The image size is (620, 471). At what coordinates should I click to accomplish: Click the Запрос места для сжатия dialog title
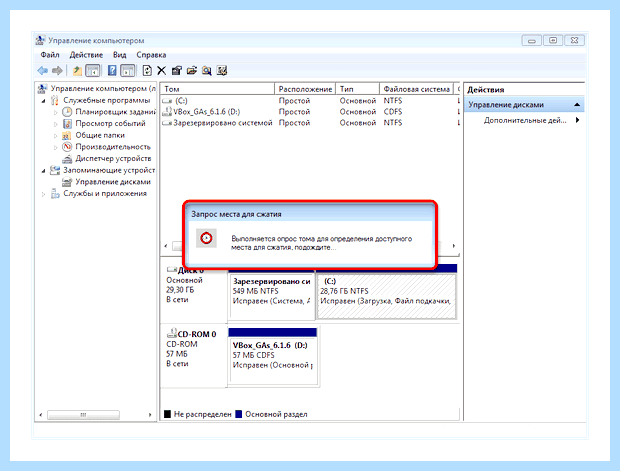point(236,214)
